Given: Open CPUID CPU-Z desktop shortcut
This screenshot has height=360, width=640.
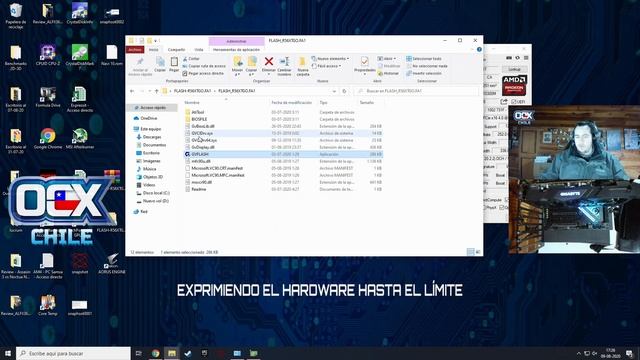Looking at the screenshot, I should click(x=48, y=56).
